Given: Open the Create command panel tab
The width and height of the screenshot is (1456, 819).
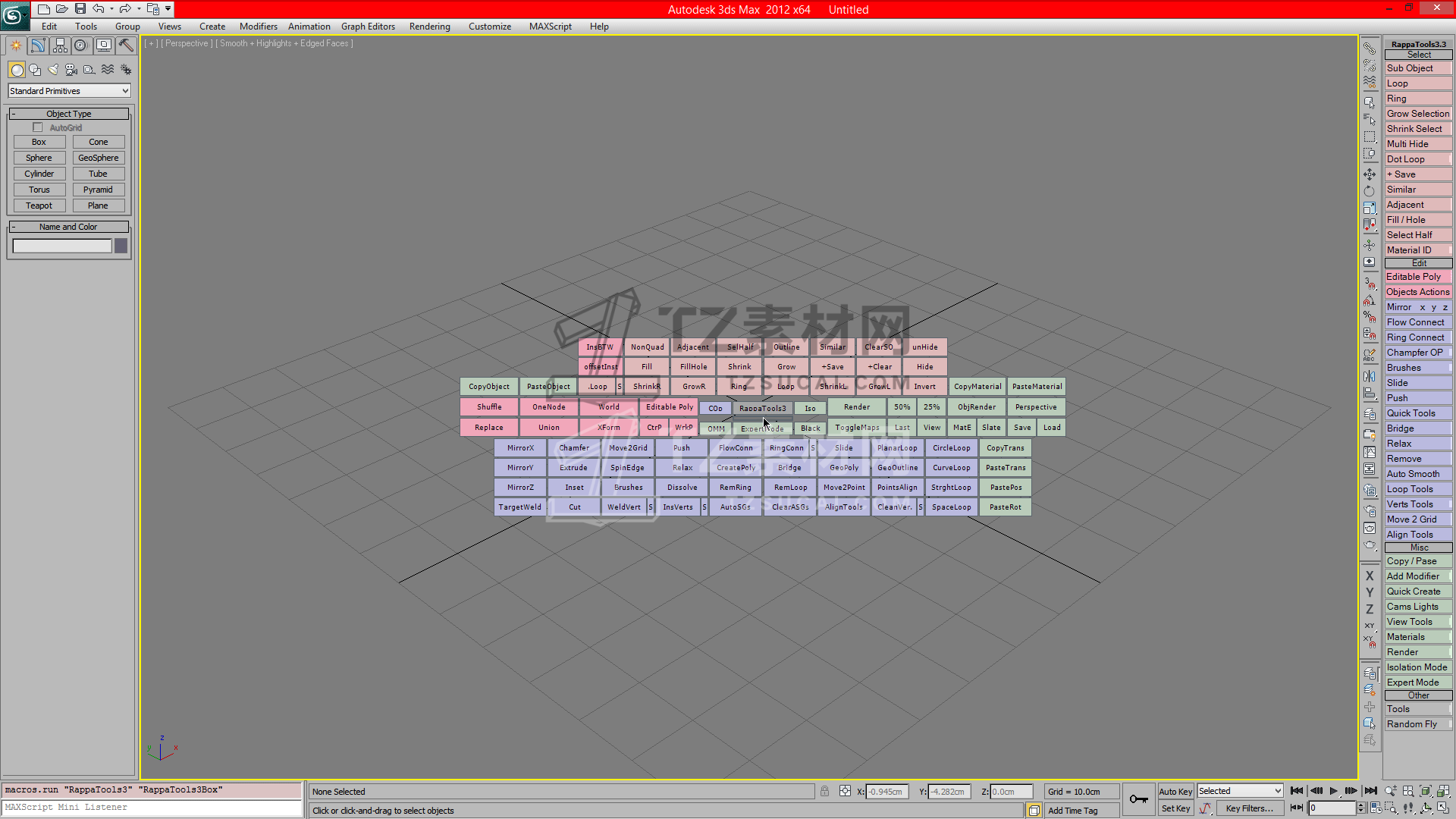Looking at the screenshot, I should 16,45.
